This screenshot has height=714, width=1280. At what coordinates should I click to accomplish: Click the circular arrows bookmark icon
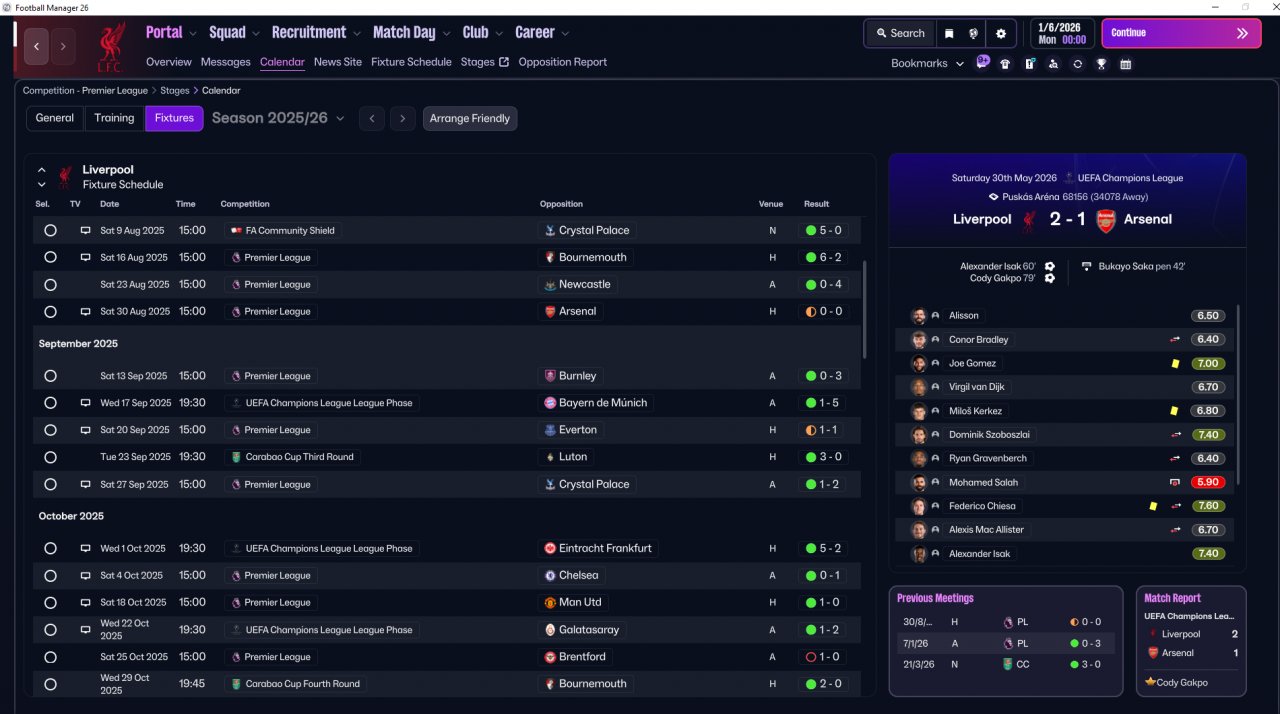[x=1077, y=64]
